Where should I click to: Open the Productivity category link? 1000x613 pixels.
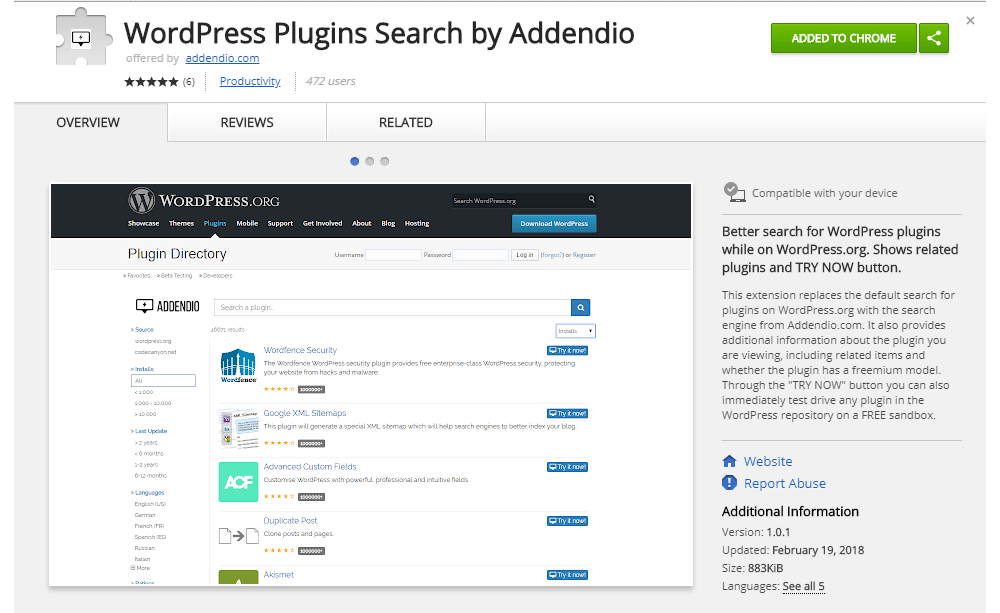[x=250, y=81]
